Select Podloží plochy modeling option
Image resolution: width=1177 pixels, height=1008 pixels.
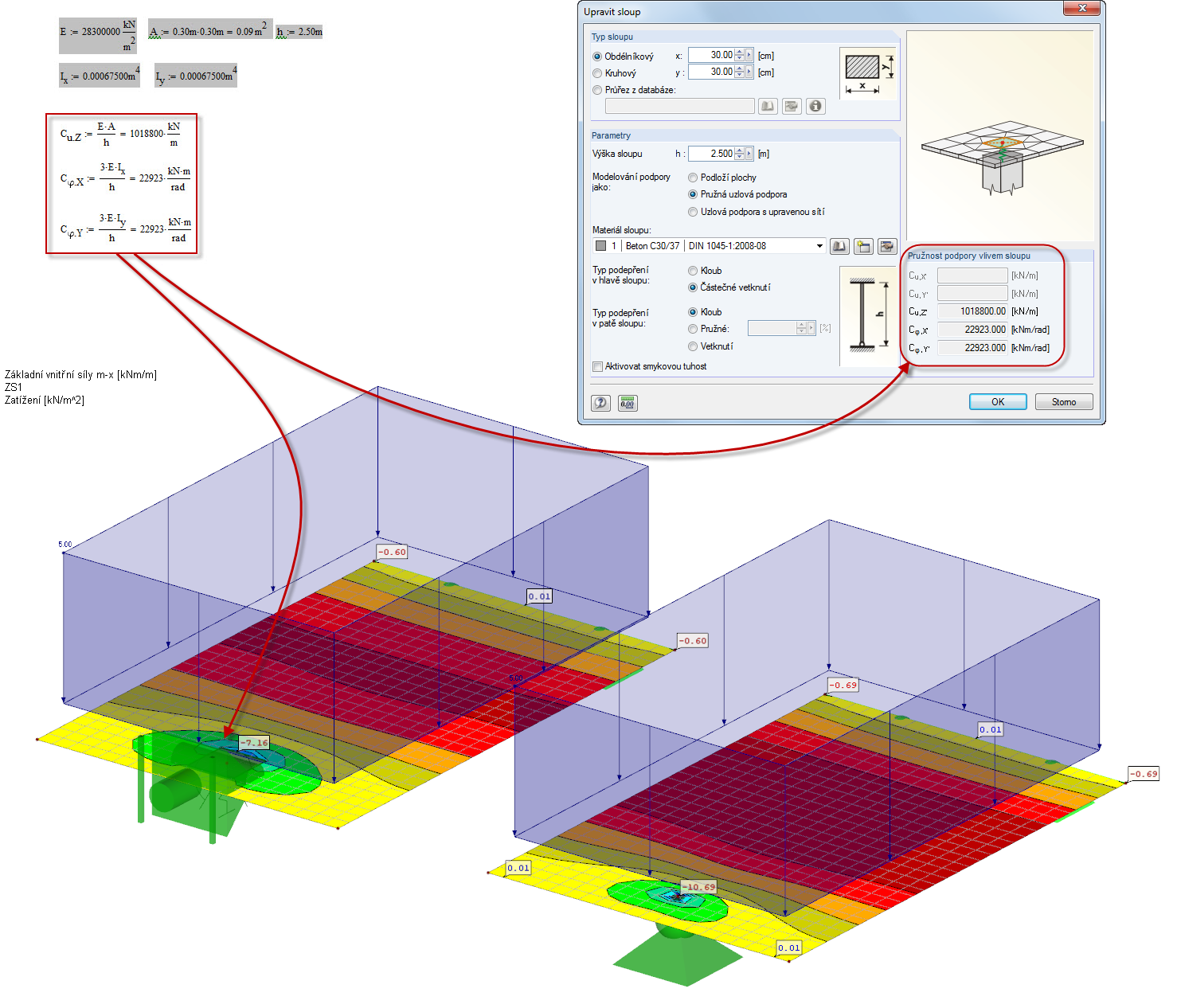[x=693, y=178]
